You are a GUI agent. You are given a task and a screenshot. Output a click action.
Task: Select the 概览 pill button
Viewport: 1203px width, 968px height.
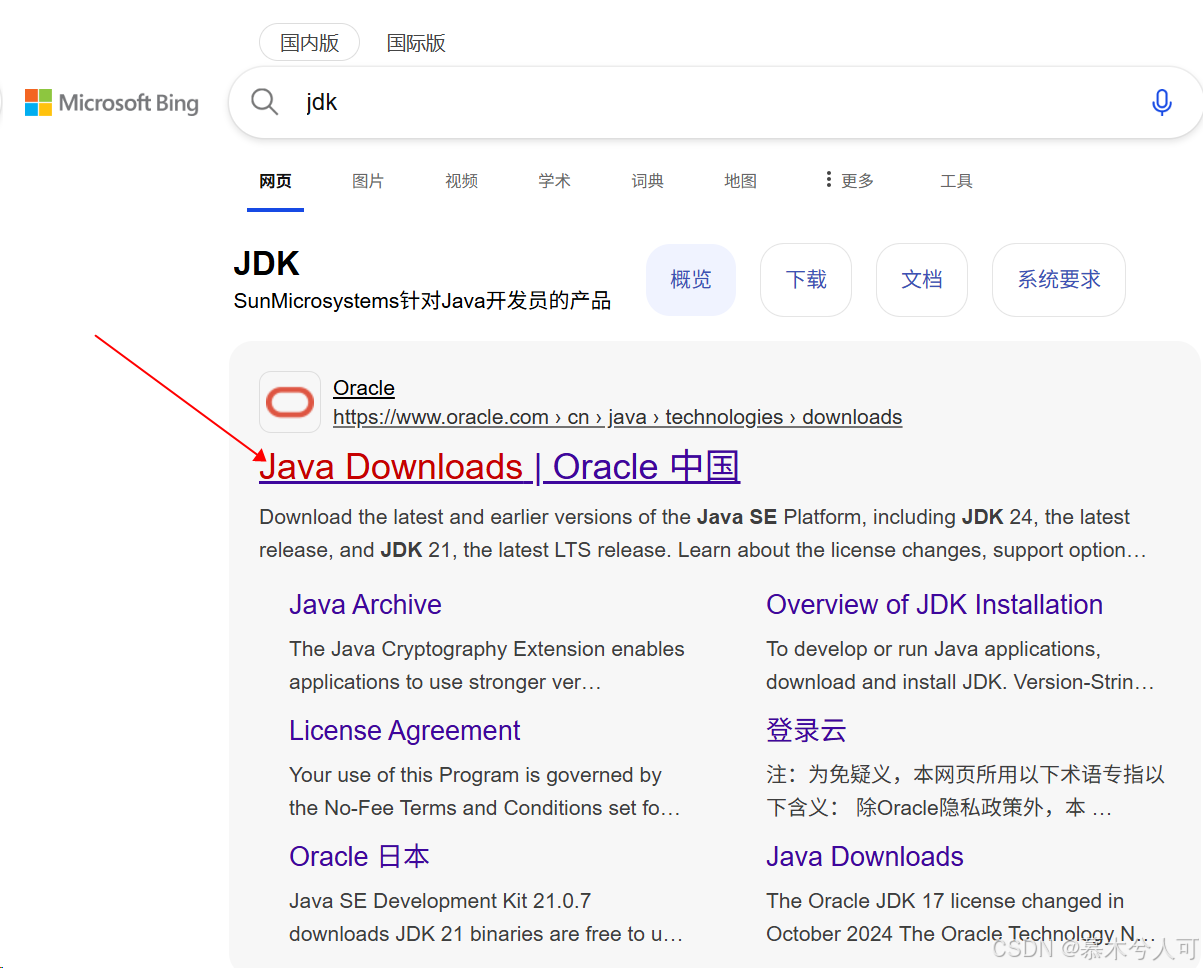point(691,280)
